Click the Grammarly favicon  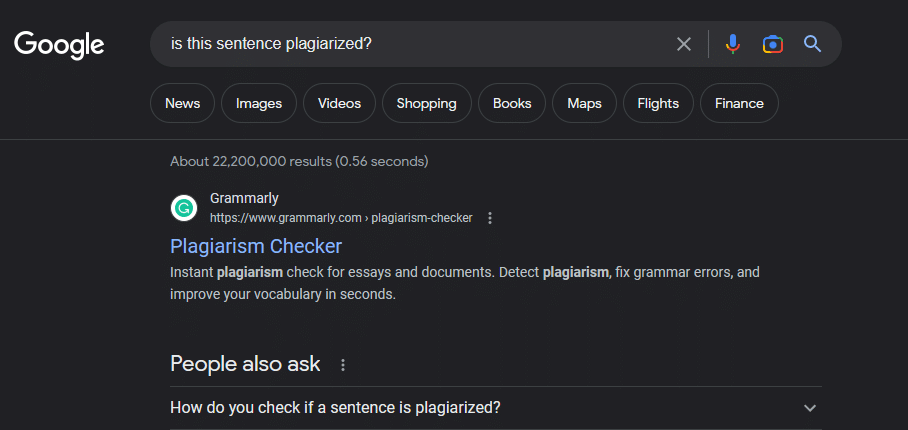[x=184, y=208]
